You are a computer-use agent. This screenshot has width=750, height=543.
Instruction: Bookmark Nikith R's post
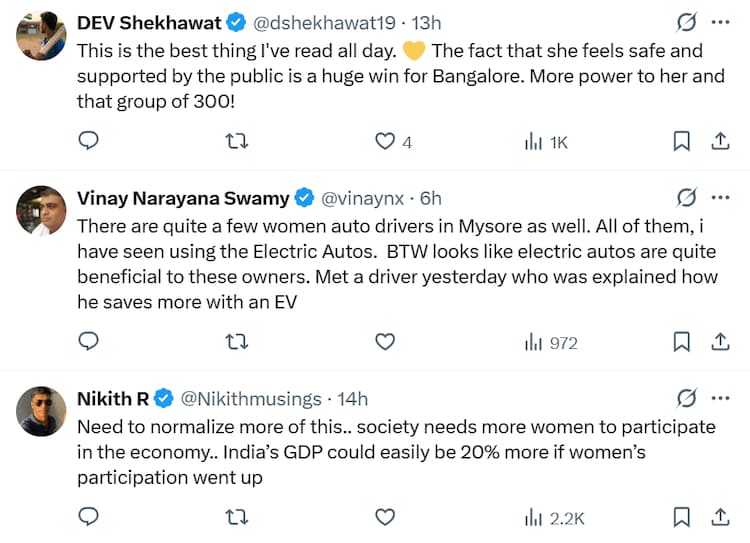(x=681, y=517)
